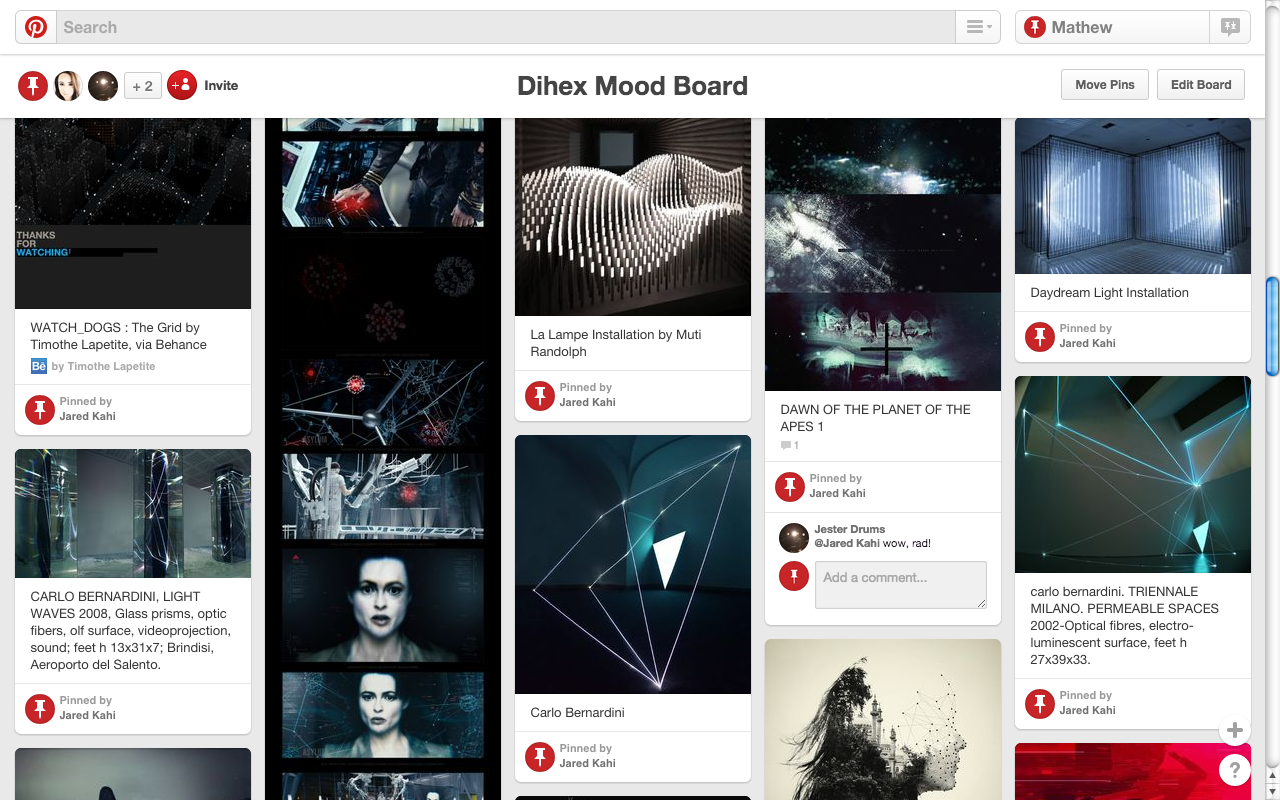Screen dimensions: 1280x800
Task: Click the 'La Lampe Installation by Muti Randolph' caption
Action: [616, 343]
